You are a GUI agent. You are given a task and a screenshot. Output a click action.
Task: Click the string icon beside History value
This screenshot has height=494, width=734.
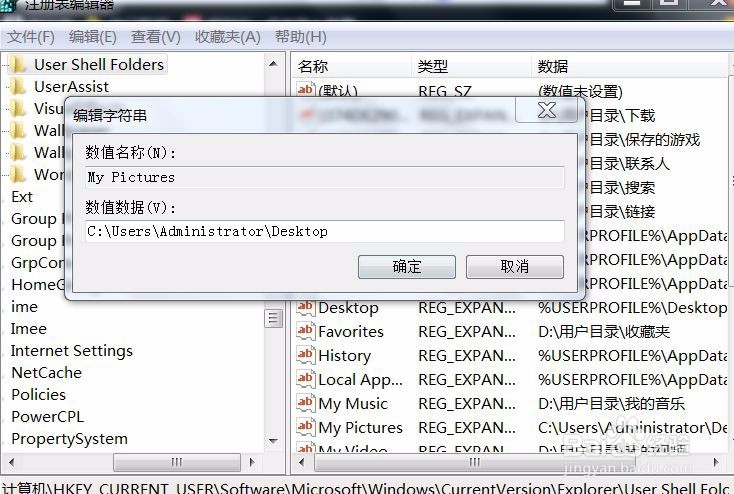[305, 355]
